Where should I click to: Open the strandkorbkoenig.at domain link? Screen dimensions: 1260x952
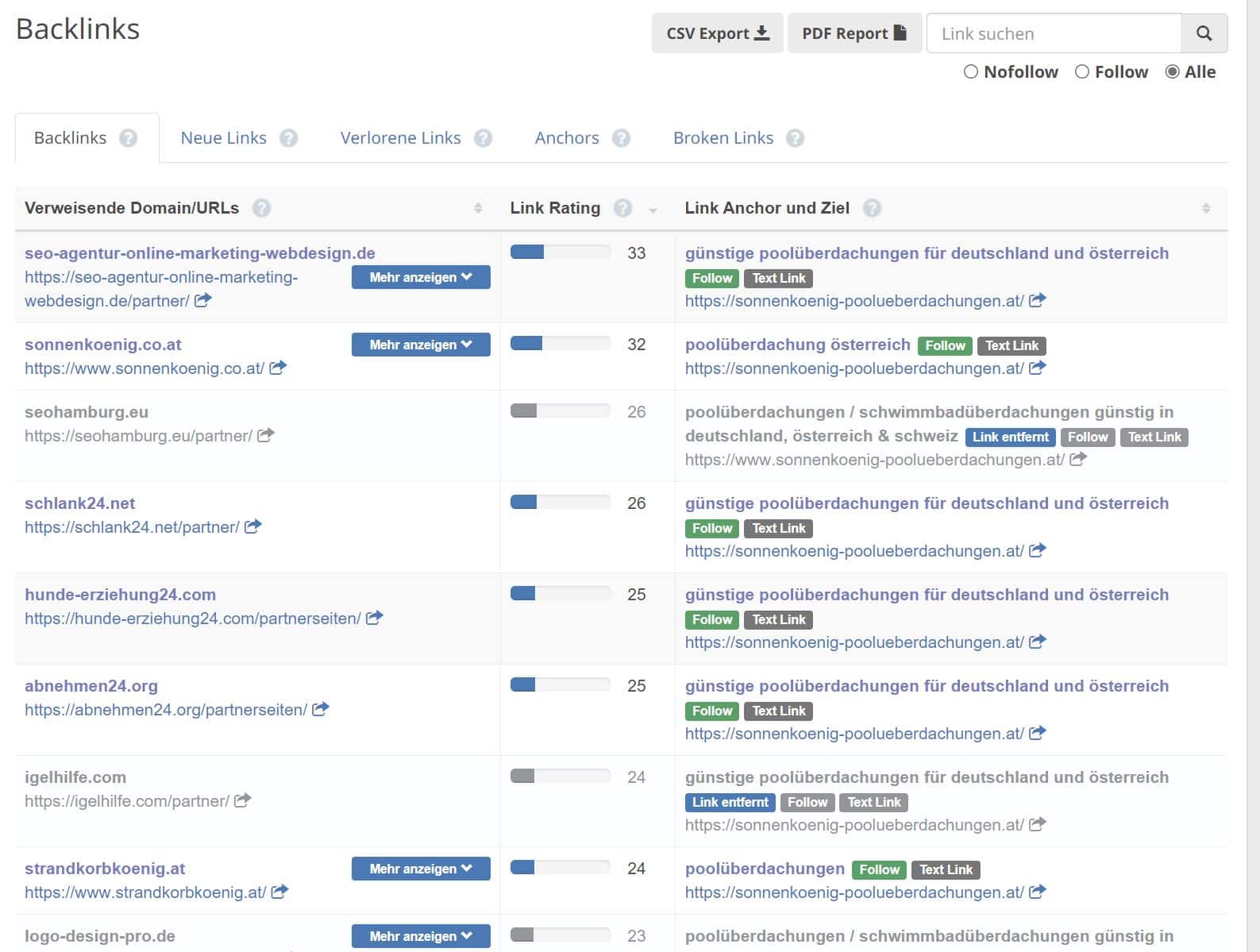105,869
